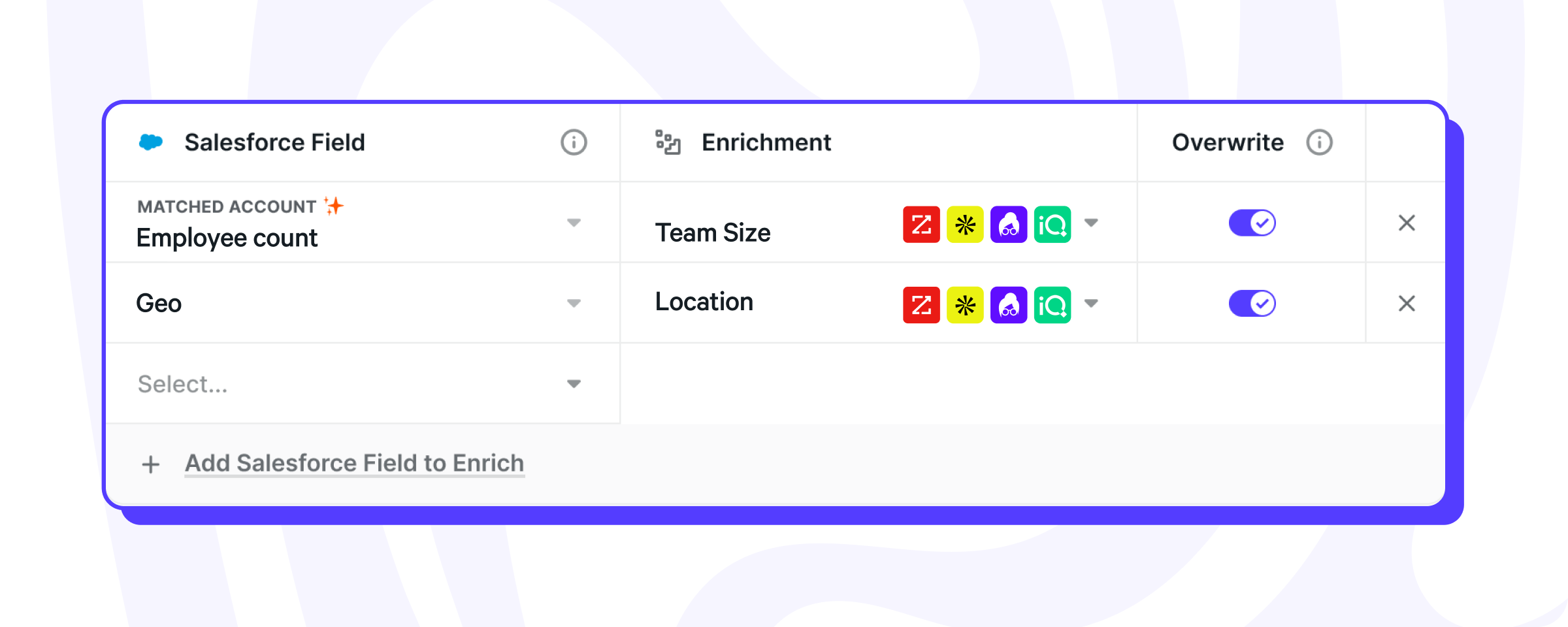Select the red ZoomInfo provider icon for Team Size
The image size is (1568, 627).
[x=921, y=223]
